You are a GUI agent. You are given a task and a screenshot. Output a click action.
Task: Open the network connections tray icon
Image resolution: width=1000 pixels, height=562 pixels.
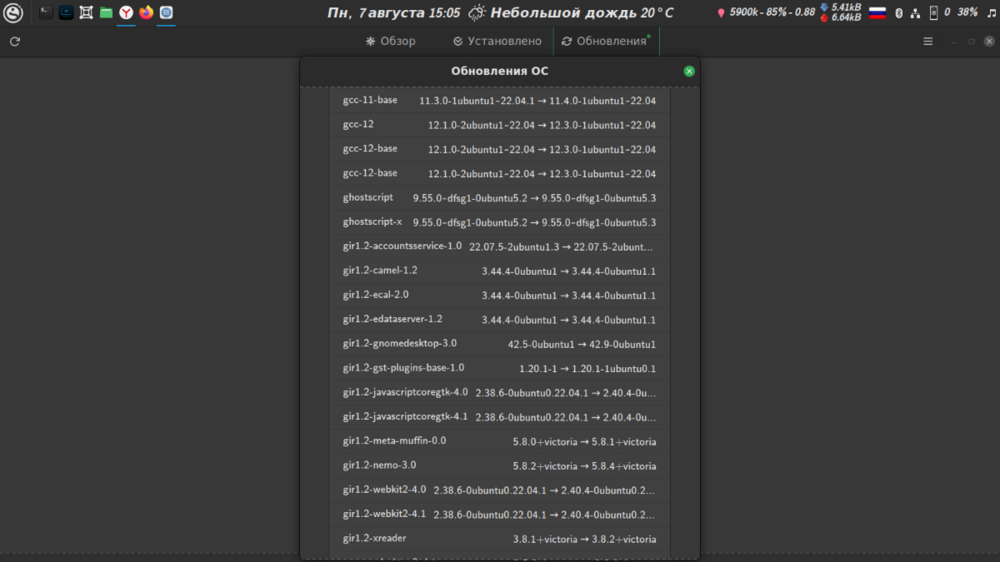(915, 13)
